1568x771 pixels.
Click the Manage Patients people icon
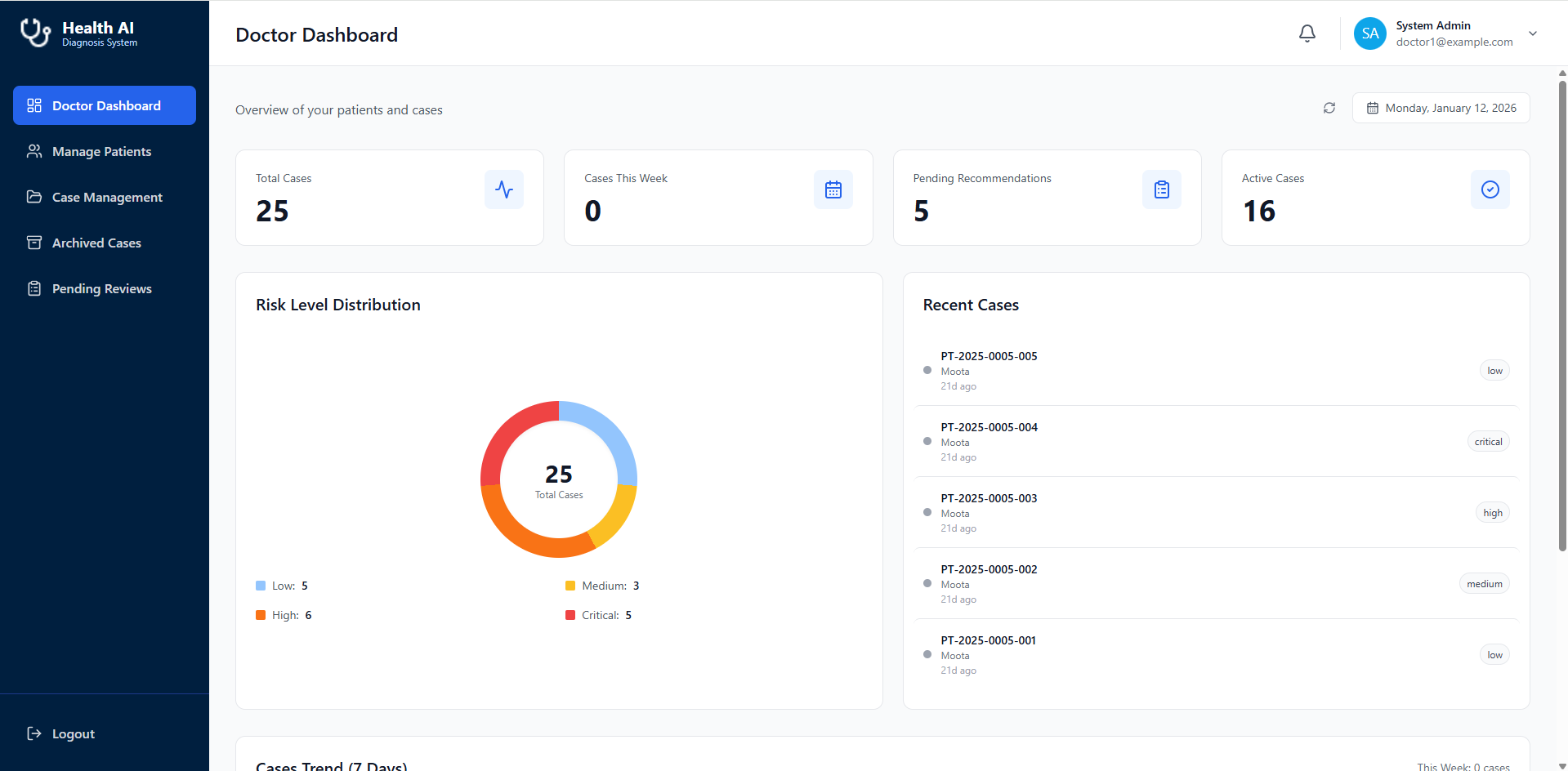coord(34,151)
